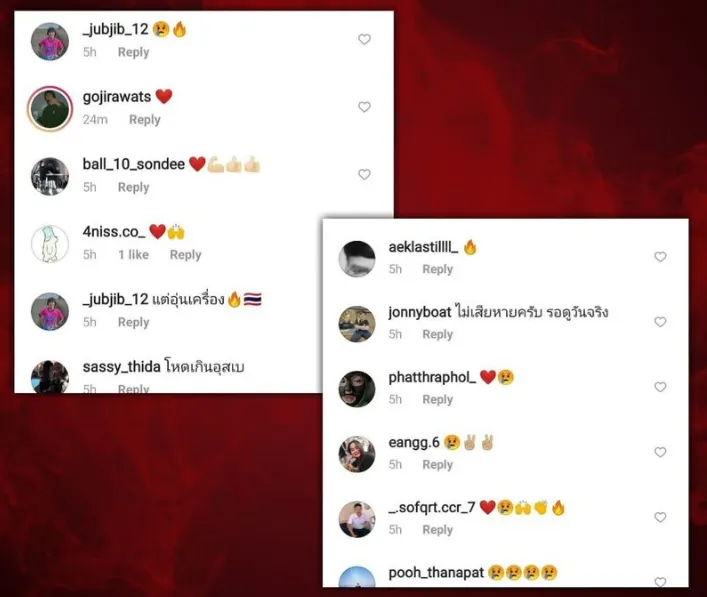View phatthraphol_ profile picture
The image size is (707, 597).
coord(357,389)
